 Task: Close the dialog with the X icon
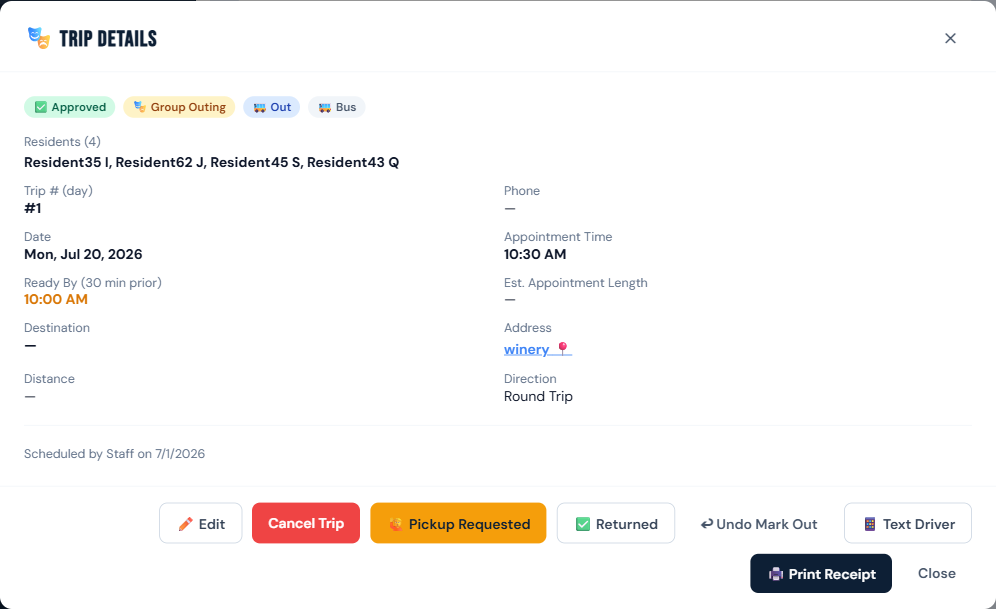click(950, 39)
